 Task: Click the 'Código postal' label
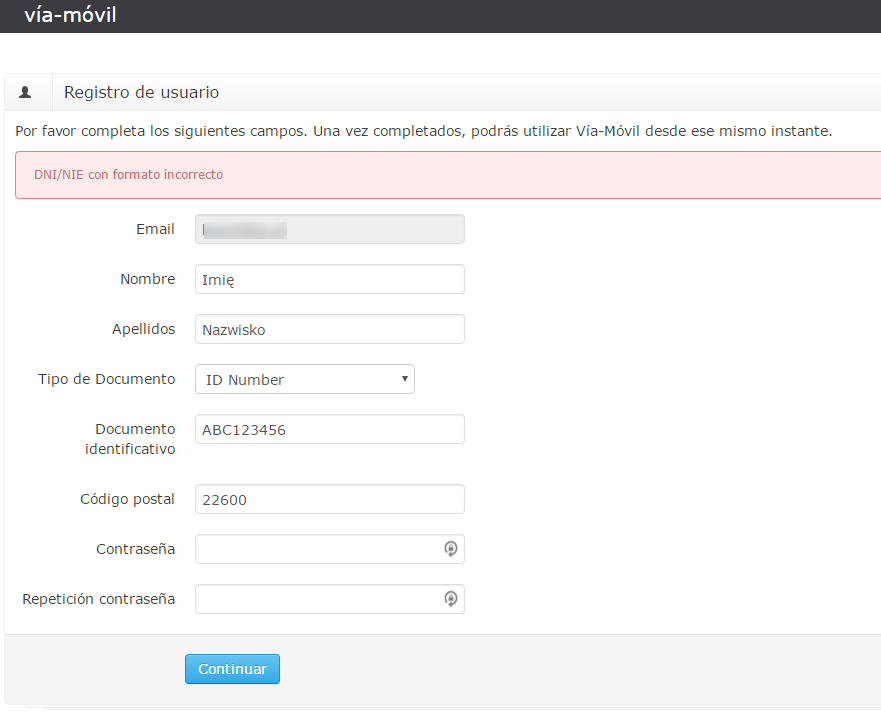[x=128, y=499]
